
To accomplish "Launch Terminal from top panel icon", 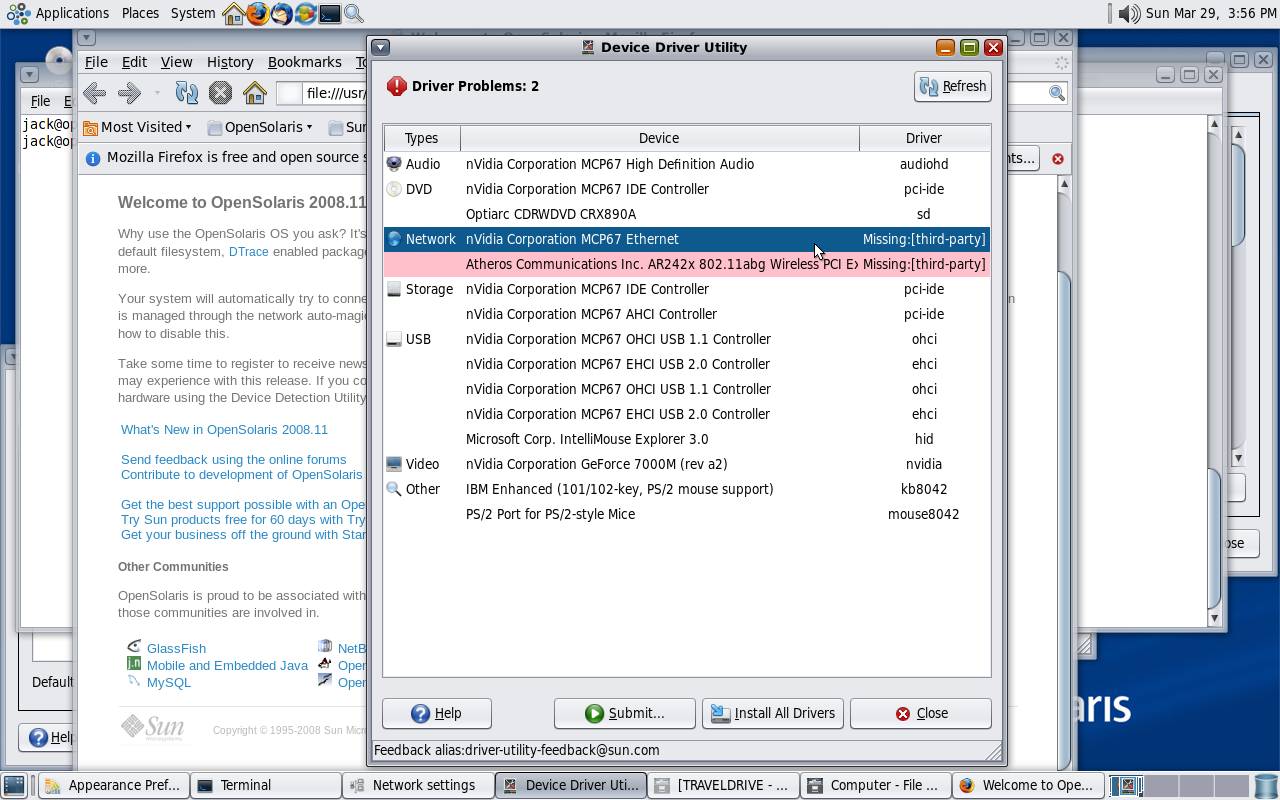I will [x=330, y=13].
